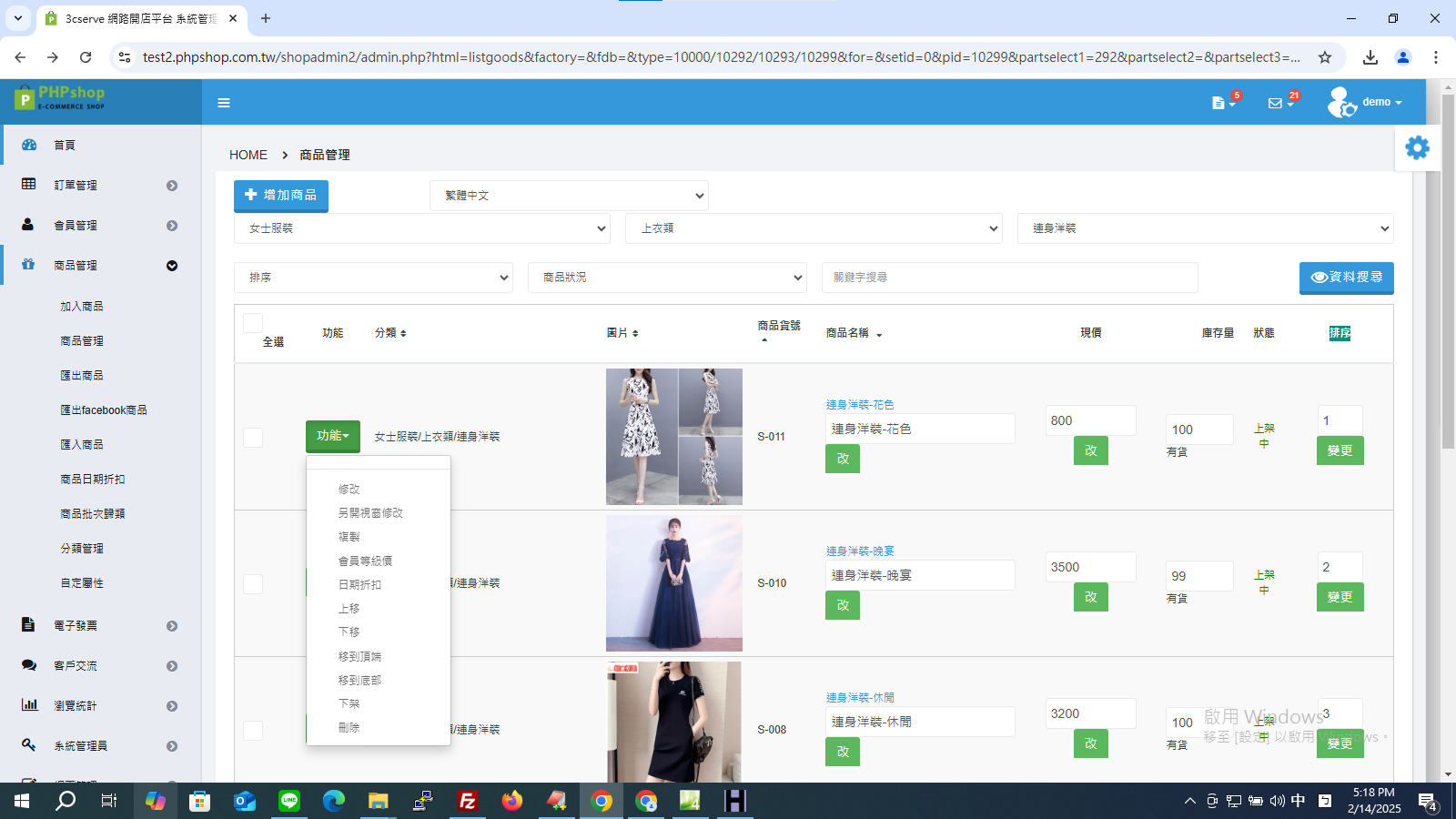Click the 增加商品 button
The width and height of the screenshot is (1456, 819).
tap(281, 196)
